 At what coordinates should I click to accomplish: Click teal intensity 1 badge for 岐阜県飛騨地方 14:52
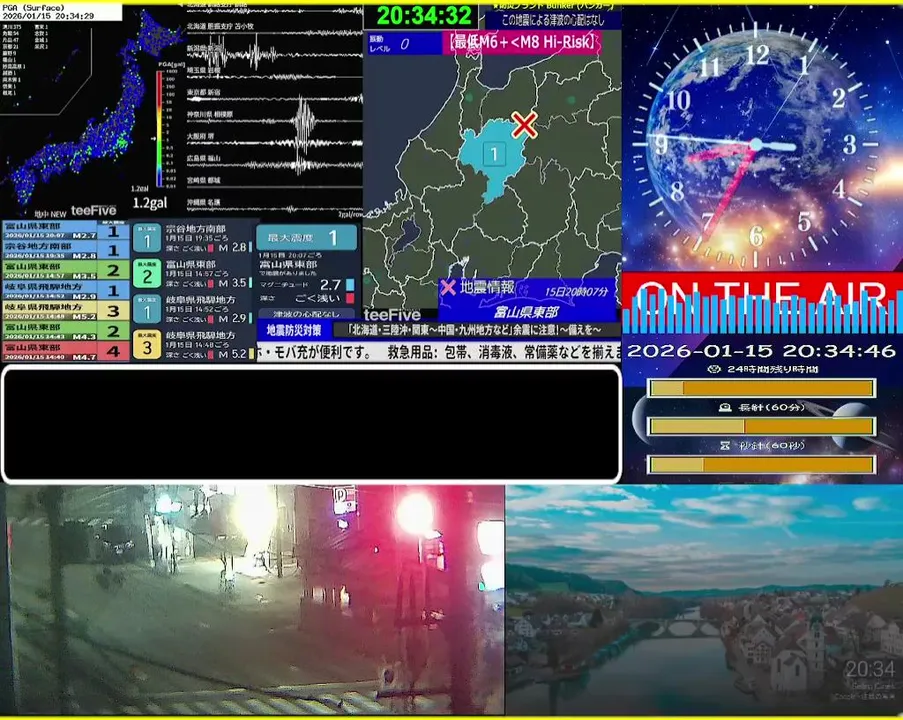click(147, 309)
